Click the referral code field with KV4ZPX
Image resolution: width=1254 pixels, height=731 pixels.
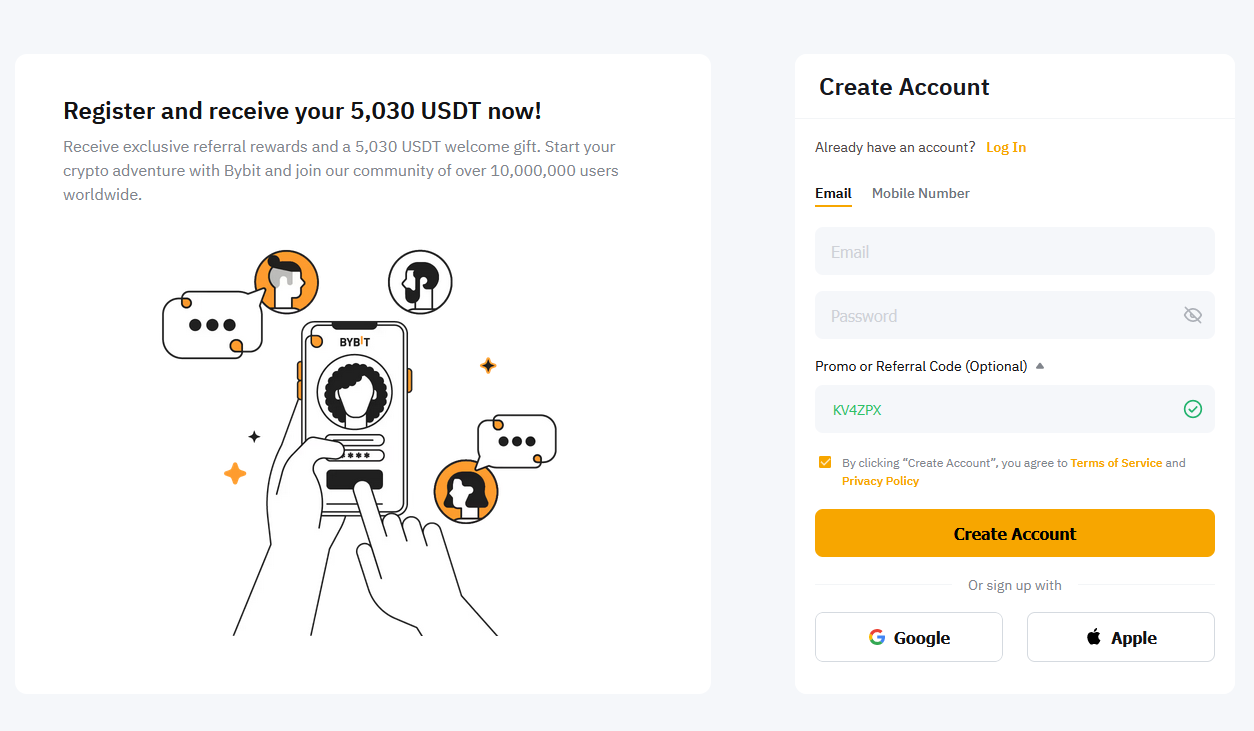click(x=1000, y=409)
